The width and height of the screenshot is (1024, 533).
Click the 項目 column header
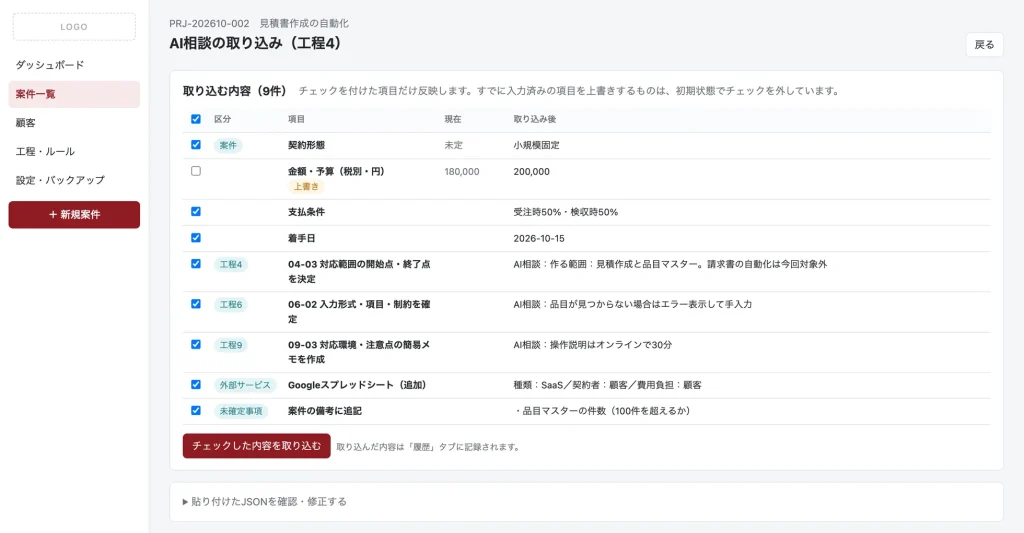[x=296, y=120]
